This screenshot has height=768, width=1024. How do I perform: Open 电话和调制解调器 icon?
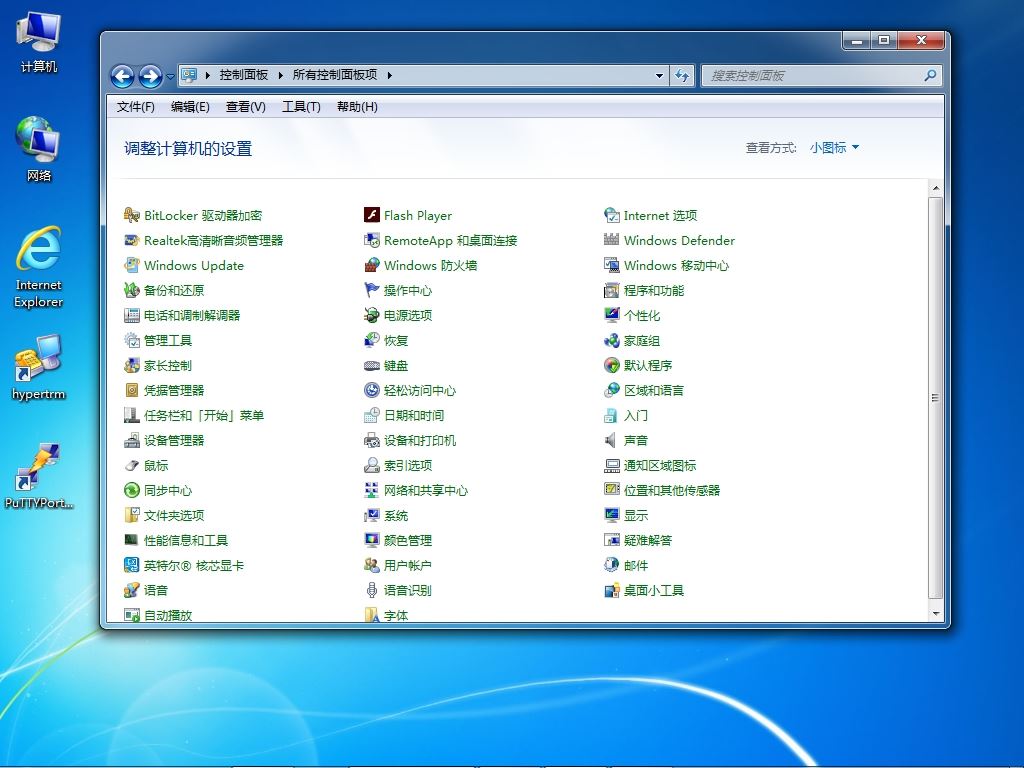coord(132,315)
